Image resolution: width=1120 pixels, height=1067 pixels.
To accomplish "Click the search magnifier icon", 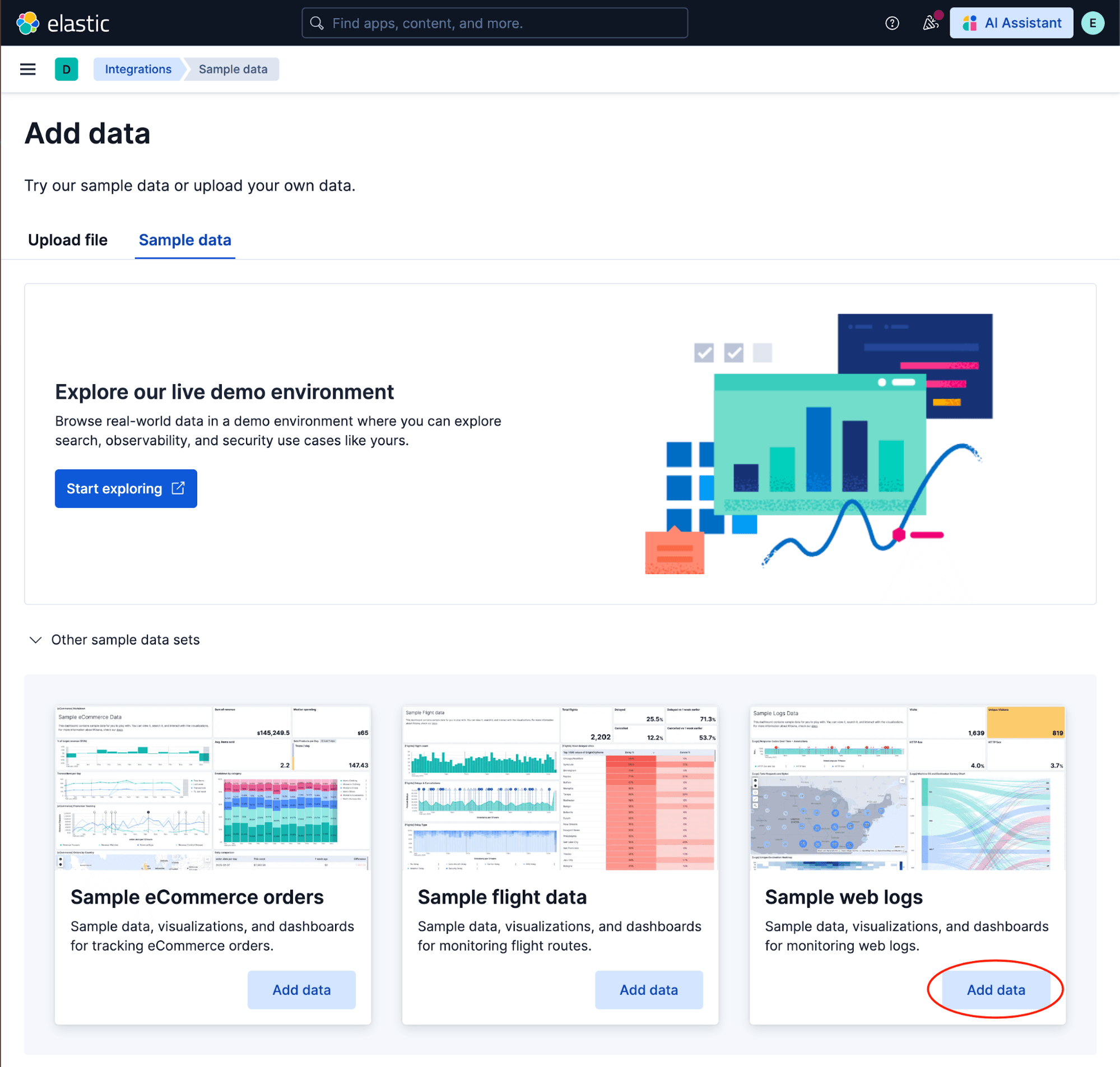I will pos(317,23).
